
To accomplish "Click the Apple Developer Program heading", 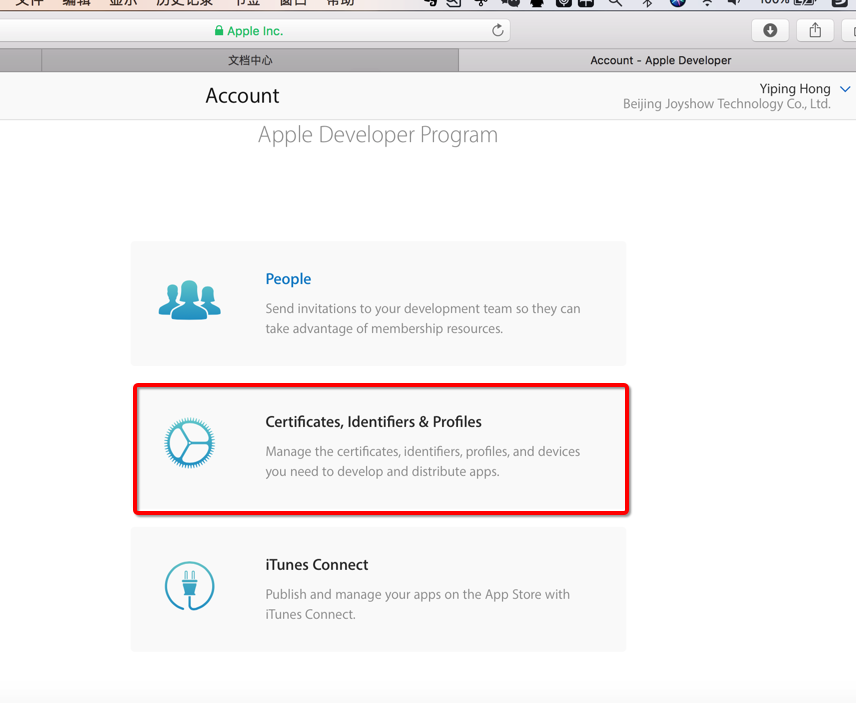I will (x=378, y=135).
